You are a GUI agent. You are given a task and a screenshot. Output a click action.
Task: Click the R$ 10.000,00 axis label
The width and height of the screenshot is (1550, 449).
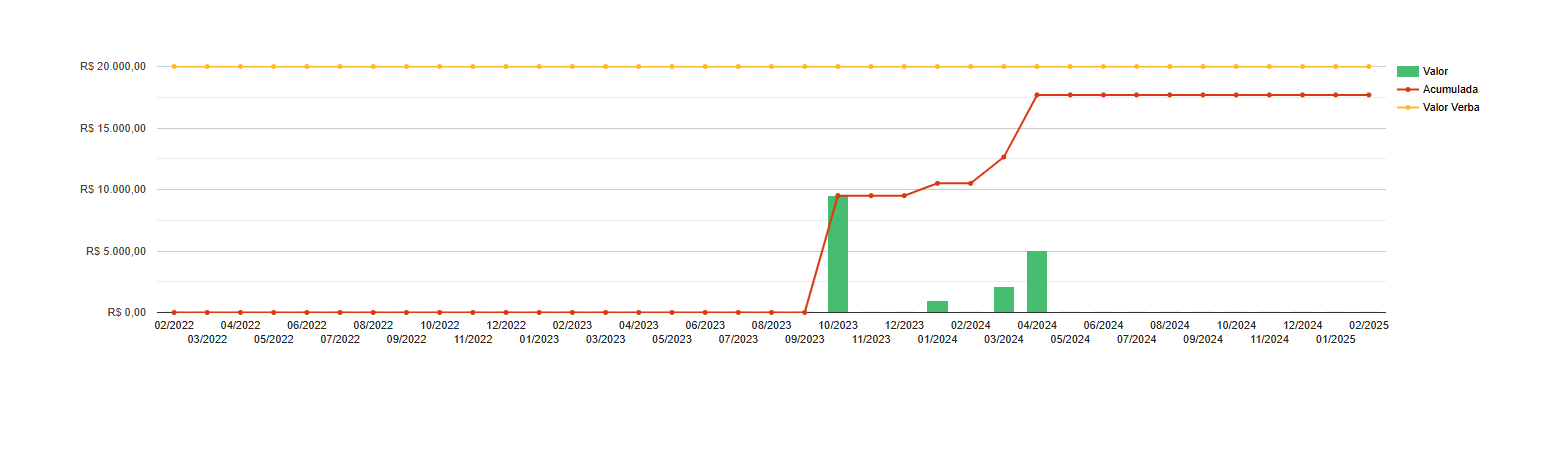[x=113, y=189]
